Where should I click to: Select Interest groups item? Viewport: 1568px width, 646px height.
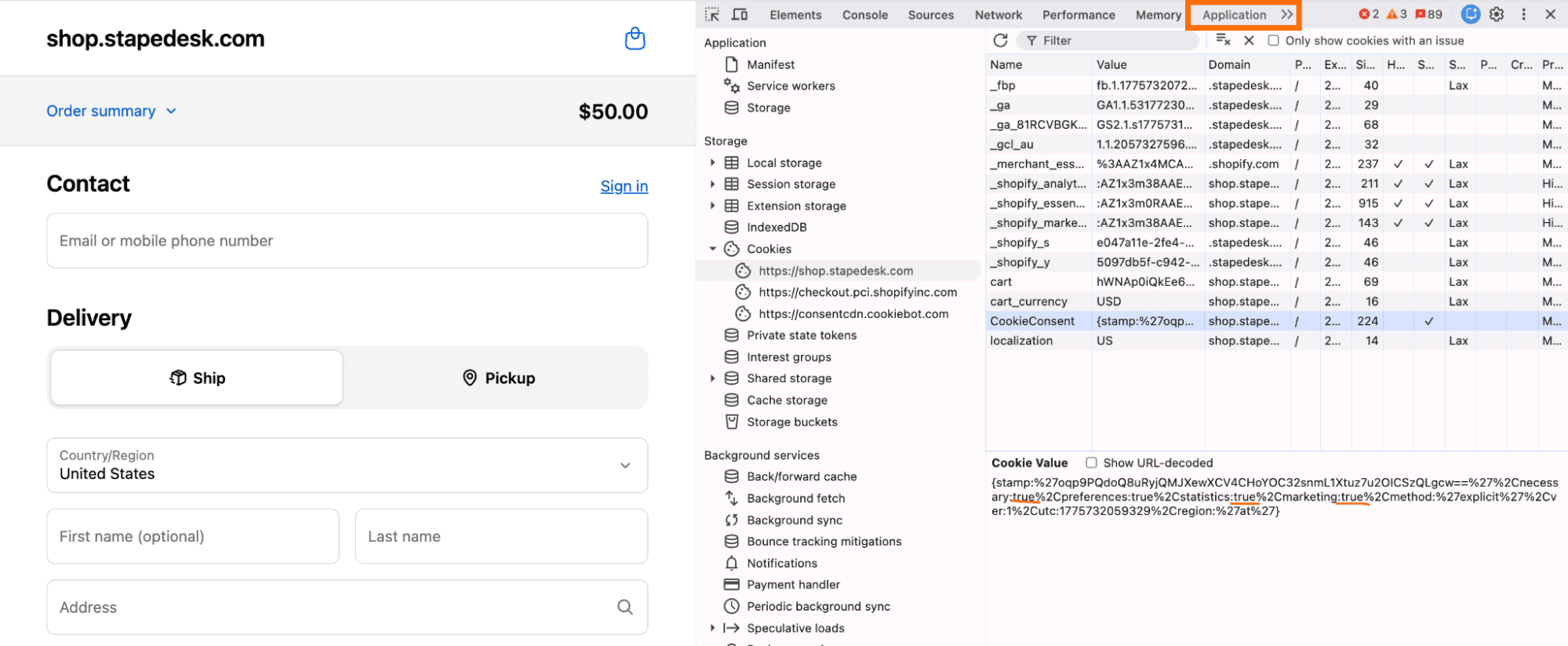pos(788,357)
